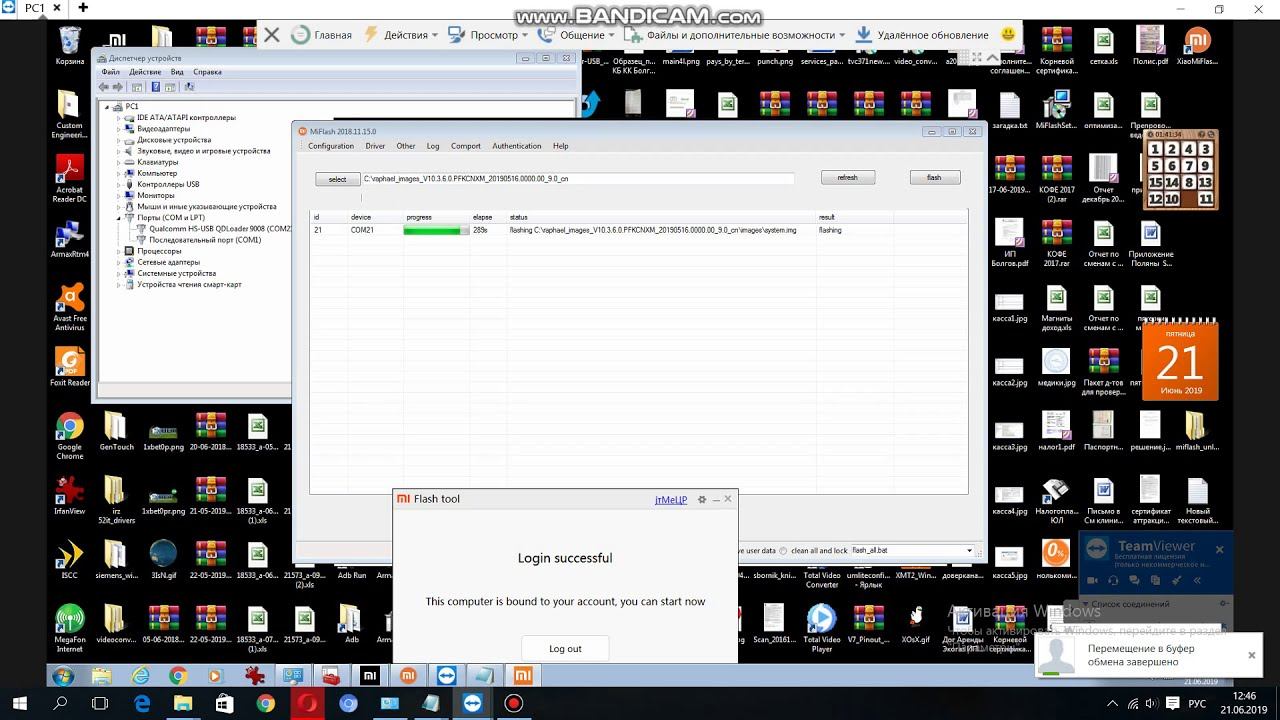Click Internet Explorer in remote taskbar
This screenshot has height=720, width=1280.
[141, 677]
